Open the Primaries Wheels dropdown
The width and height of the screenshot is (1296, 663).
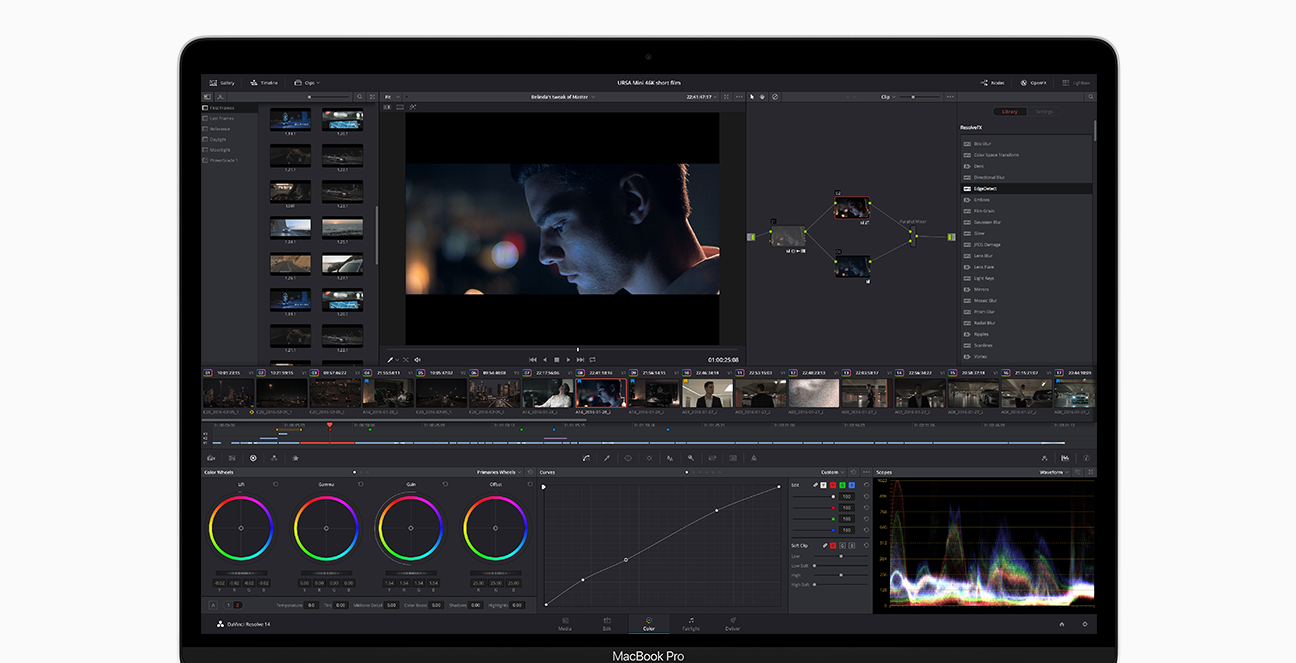tap(499, 472)
